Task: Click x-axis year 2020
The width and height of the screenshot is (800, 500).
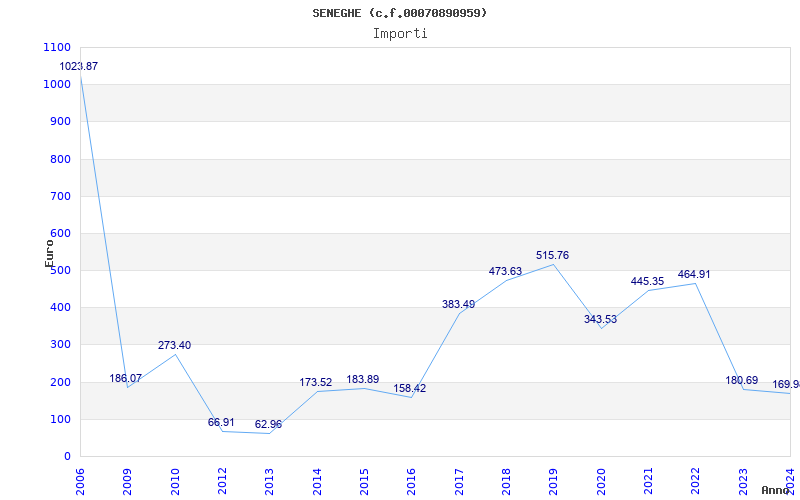Action: click(601, 482)
